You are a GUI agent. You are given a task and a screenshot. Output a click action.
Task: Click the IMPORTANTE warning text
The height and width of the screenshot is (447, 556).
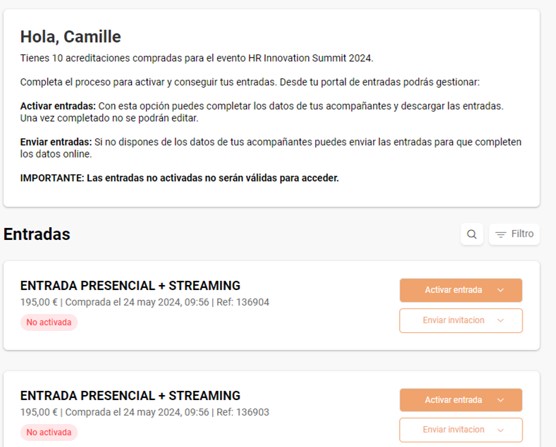pos(179,178)
